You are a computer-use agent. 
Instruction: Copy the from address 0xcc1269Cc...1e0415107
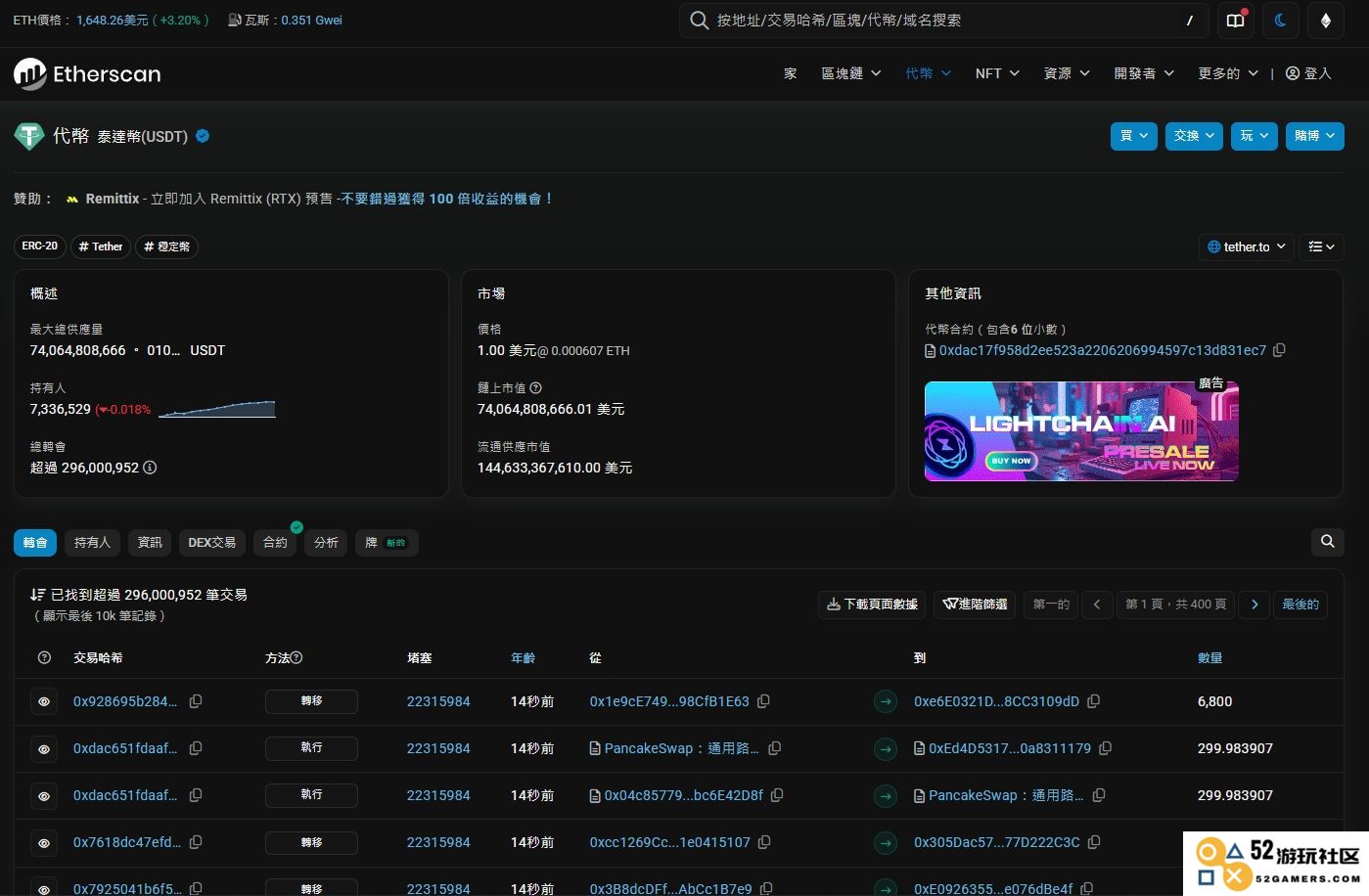pos(765,842)
